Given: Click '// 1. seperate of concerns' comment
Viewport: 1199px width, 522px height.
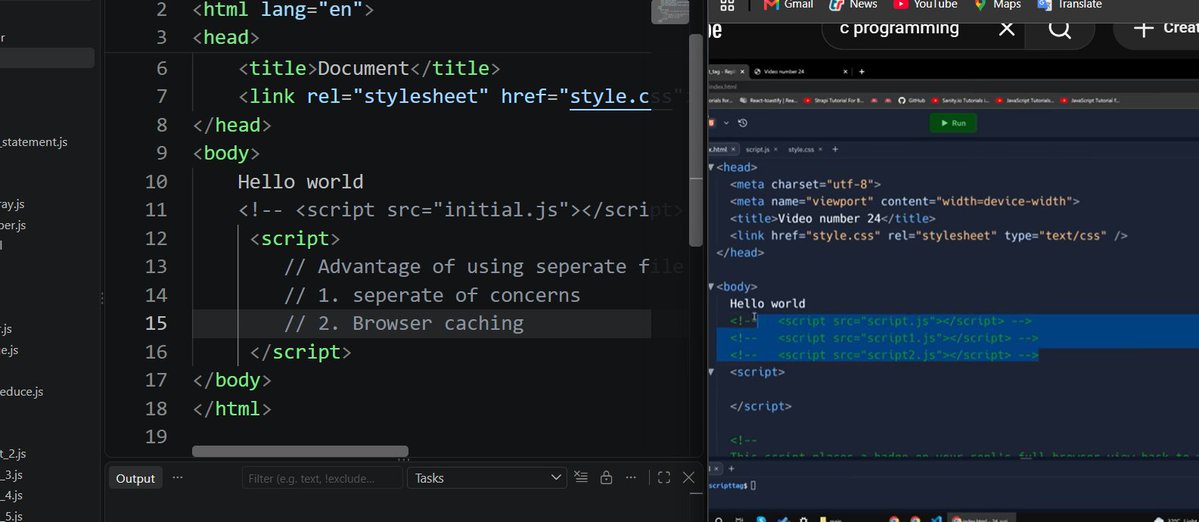Looking at the screenshot, I should click(x=432, y=295).
